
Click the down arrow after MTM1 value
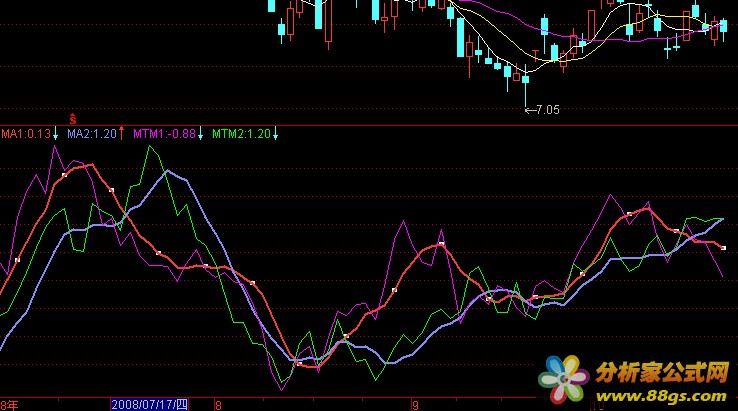[201, 133]
